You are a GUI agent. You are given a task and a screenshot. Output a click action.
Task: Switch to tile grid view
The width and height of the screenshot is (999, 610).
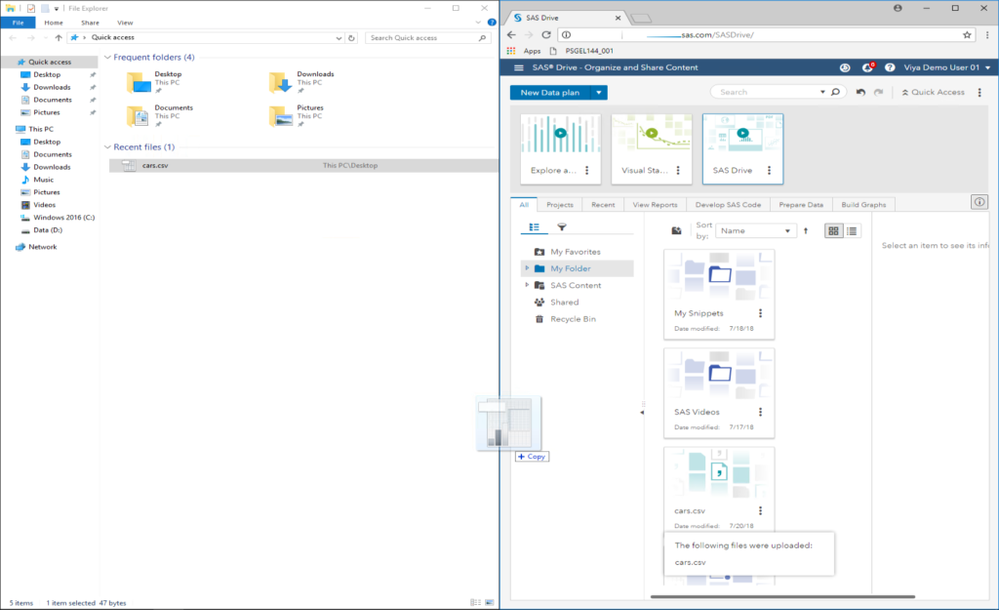pos(833,231)
